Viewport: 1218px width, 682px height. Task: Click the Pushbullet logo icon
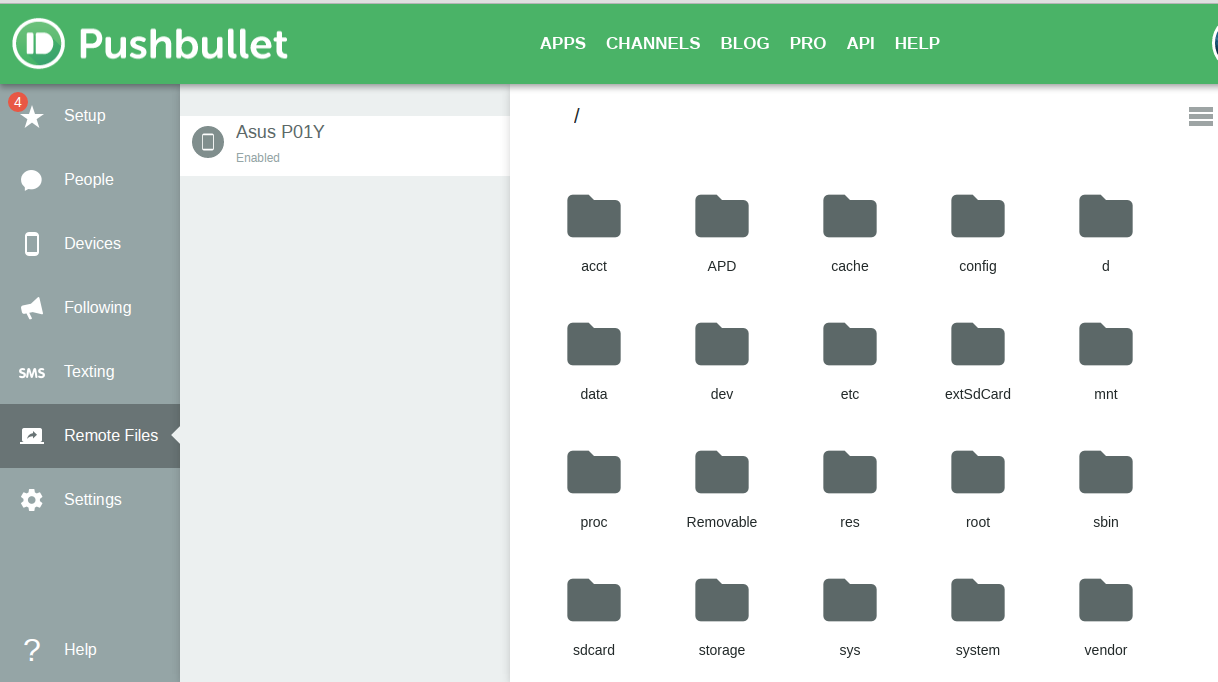click(x=39, y=44)
